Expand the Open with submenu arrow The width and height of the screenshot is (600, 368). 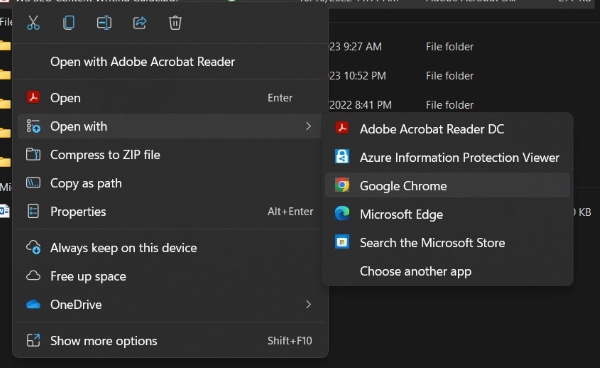point(308,126)
